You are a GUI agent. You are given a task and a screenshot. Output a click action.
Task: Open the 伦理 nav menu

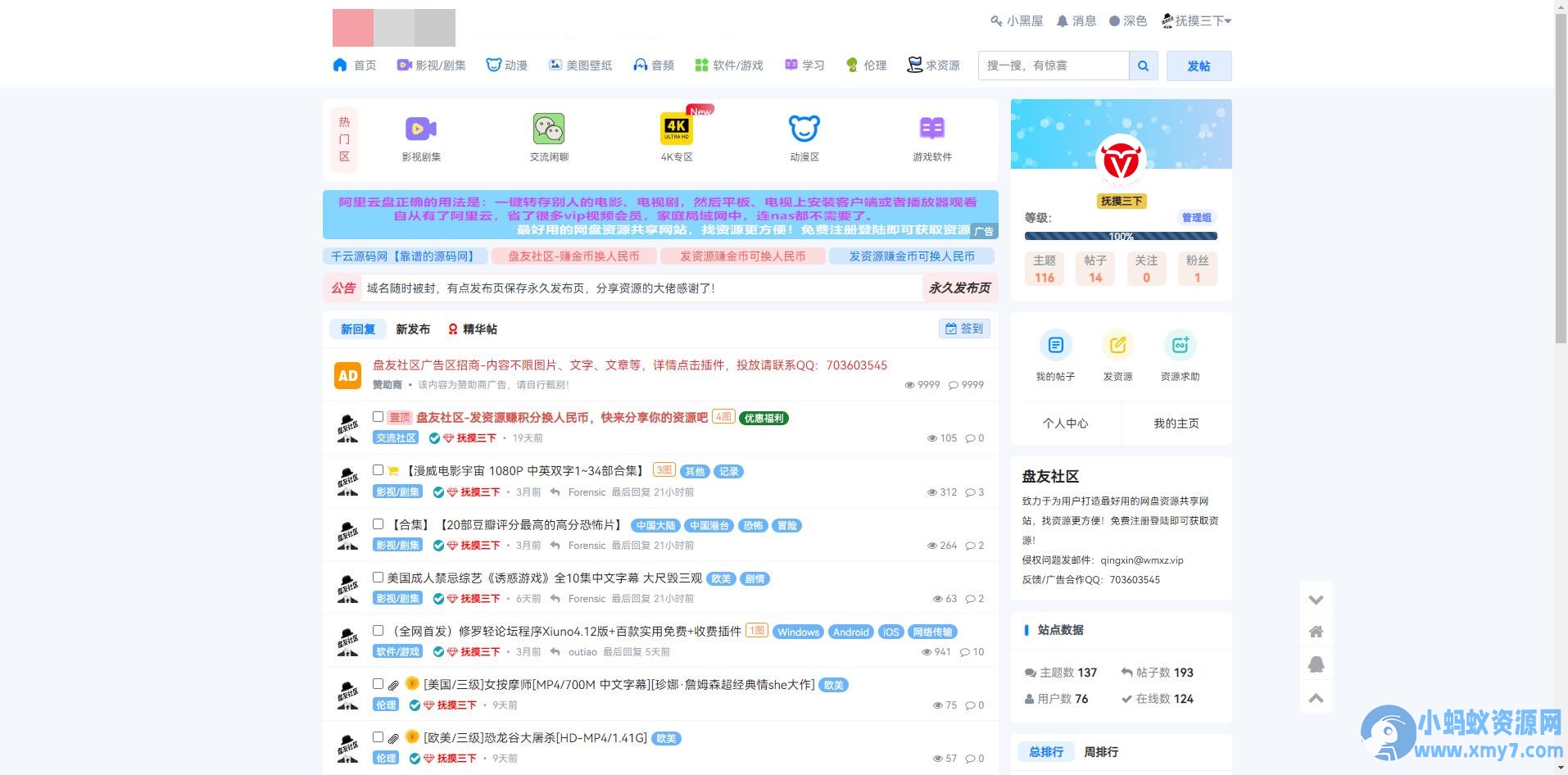[x=866, y=65]
